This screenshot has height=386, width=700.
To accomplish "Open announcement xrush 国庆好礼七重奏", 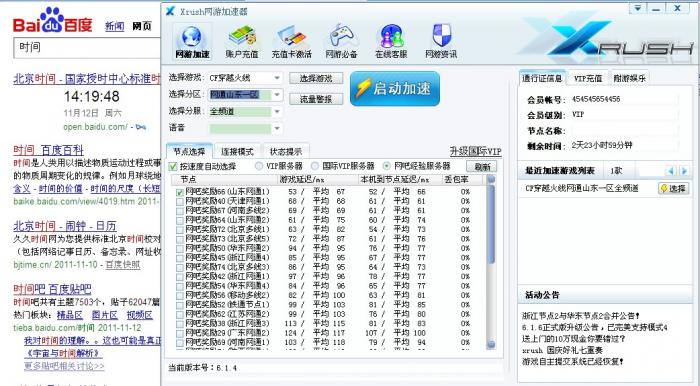I will point(562,350).
